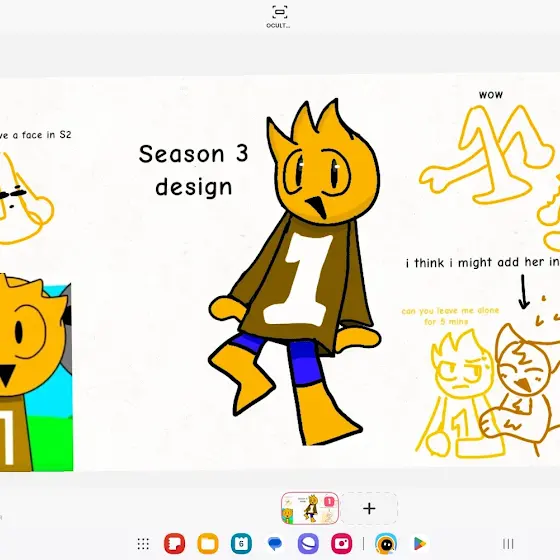560x560 pixels.
Task: Open the Messages chat bubble app
Action: click(x=275, y=544)
